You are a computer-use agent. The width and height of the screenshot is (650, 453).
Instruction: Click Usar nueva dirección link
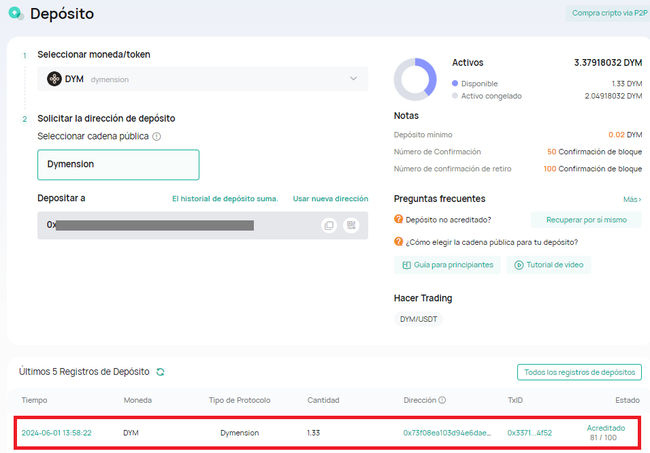click(330, 199)
